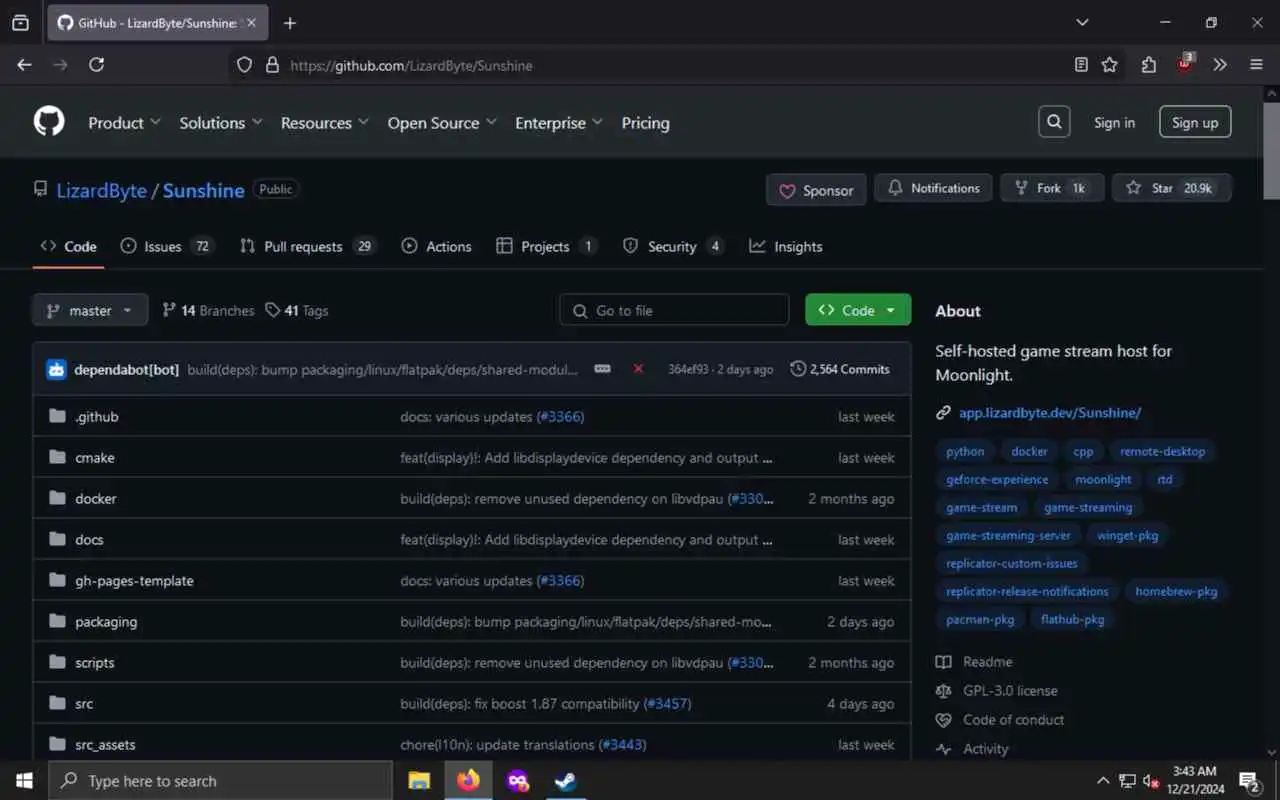Click the moonlight topic tag

click(x=1103, y=479)
